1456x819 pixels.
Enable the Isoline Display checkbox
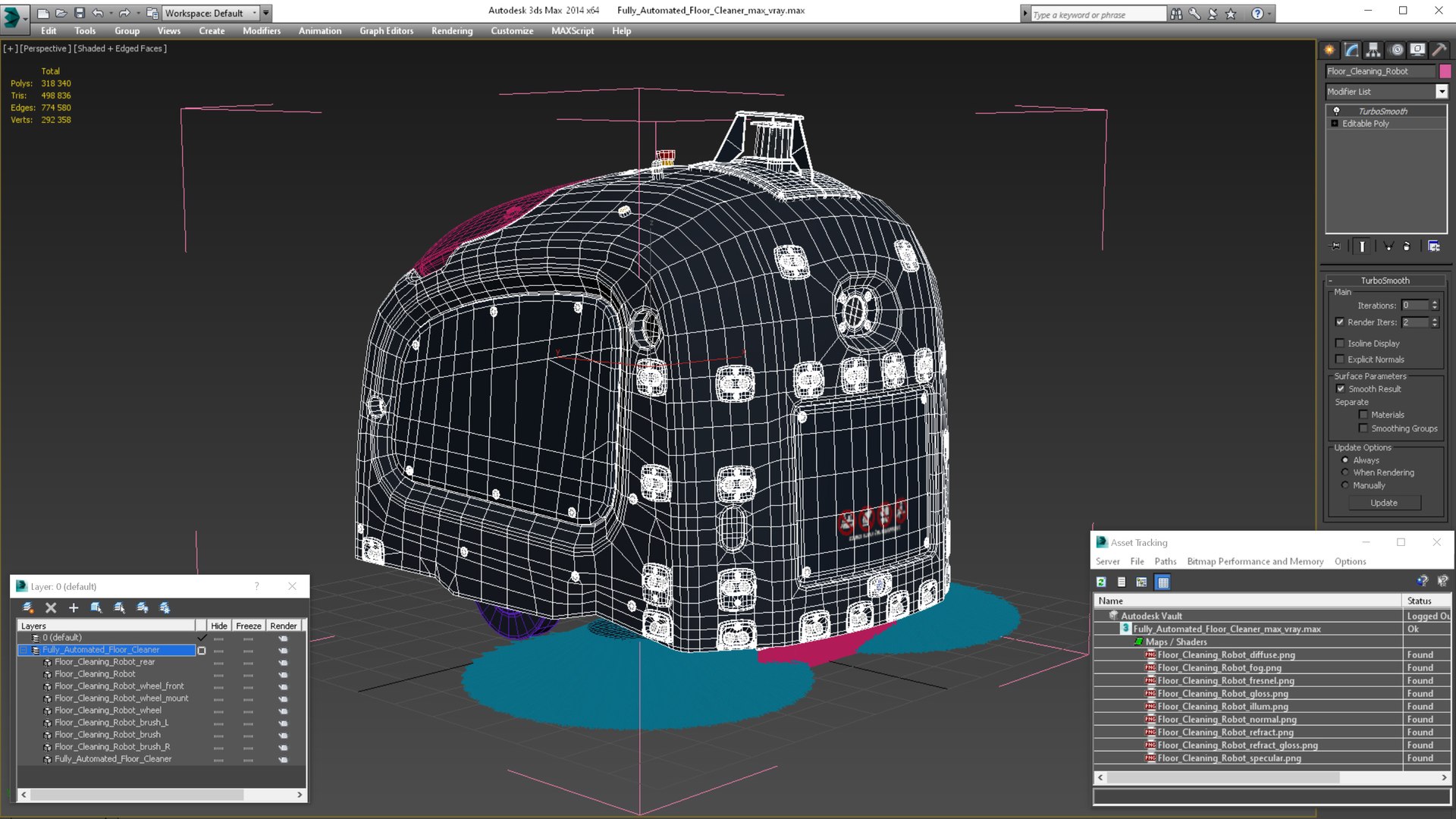click(x=1340, y=343)
